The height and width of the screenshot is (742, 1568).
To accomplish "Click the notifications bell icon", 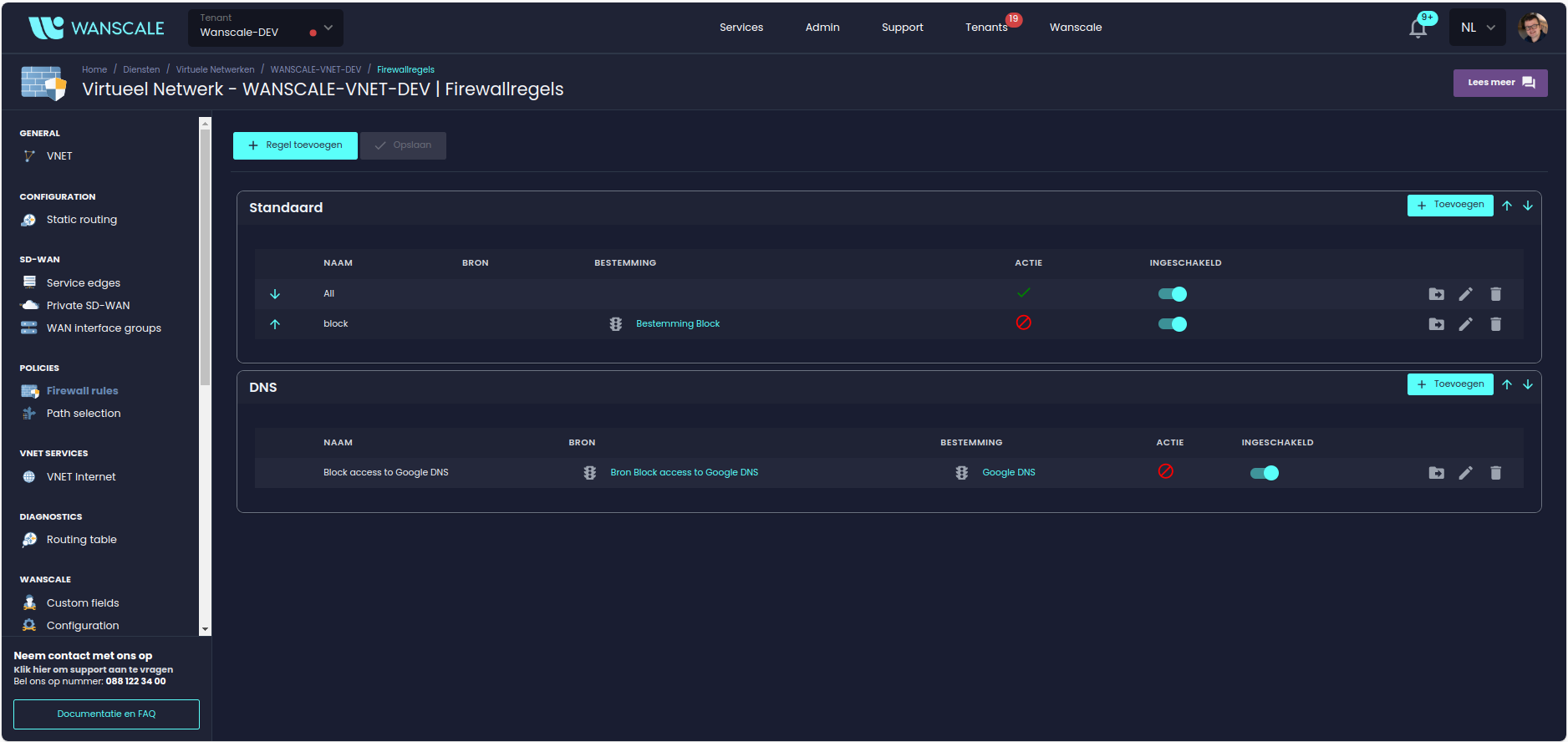I will pyautogui.click(x=1418, y=28).
